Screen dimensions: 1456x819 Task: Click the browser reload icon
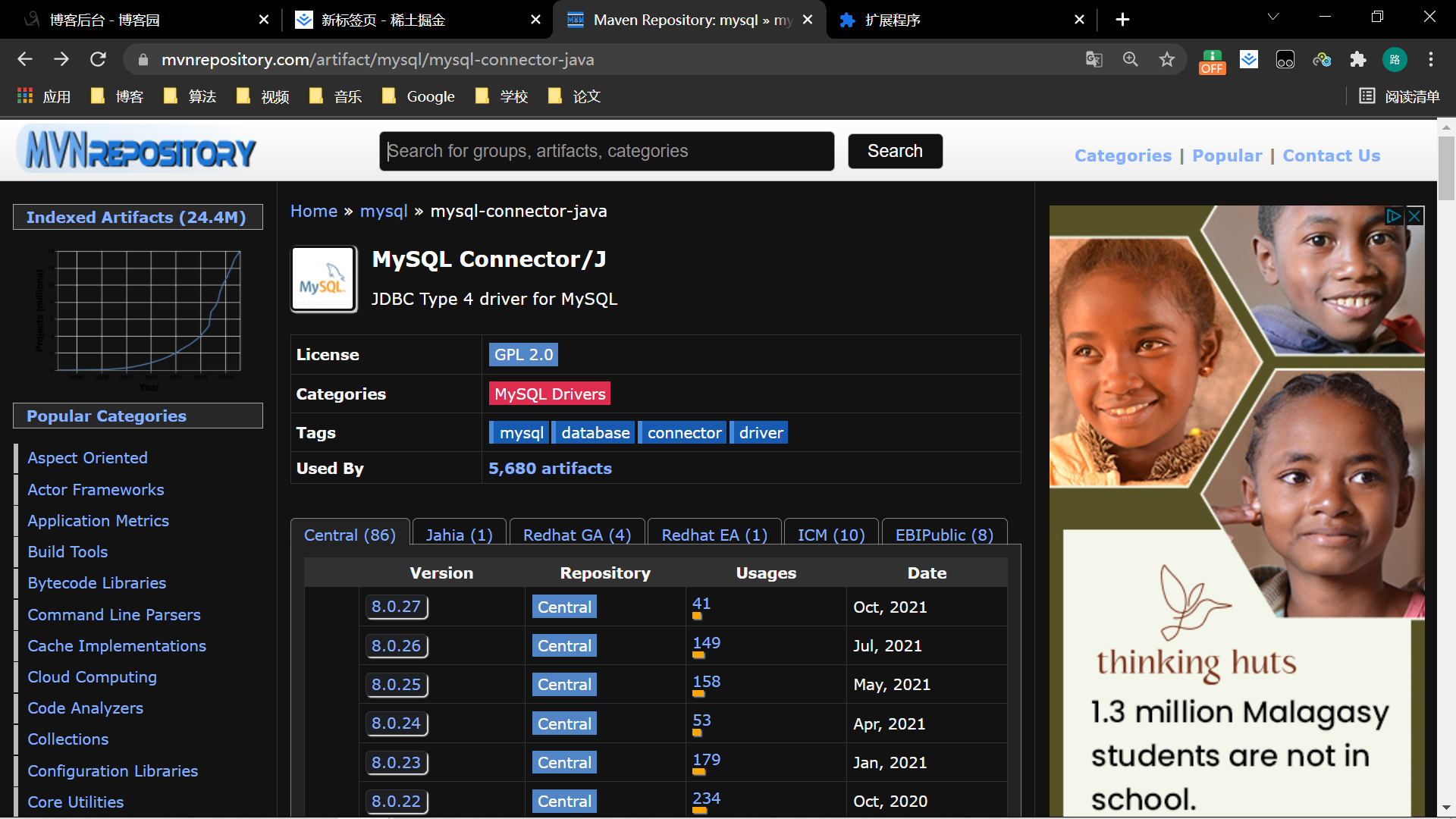pos(98,59)
